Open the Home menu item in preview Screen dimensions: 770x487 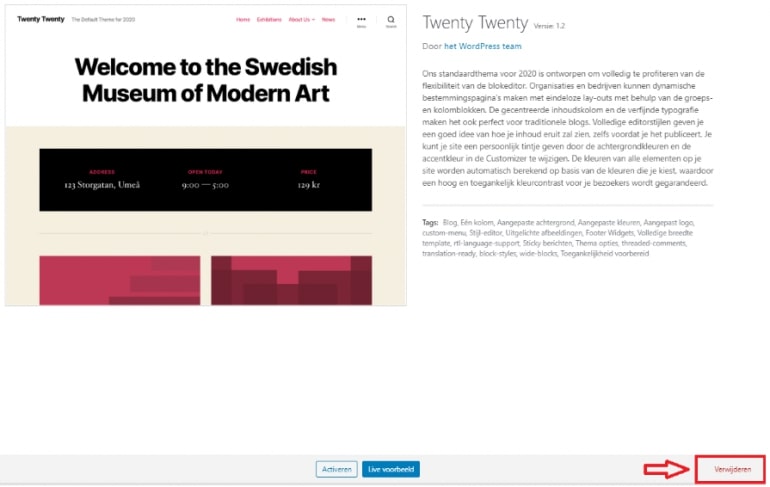pyautogui.click(x=243, y=19)
